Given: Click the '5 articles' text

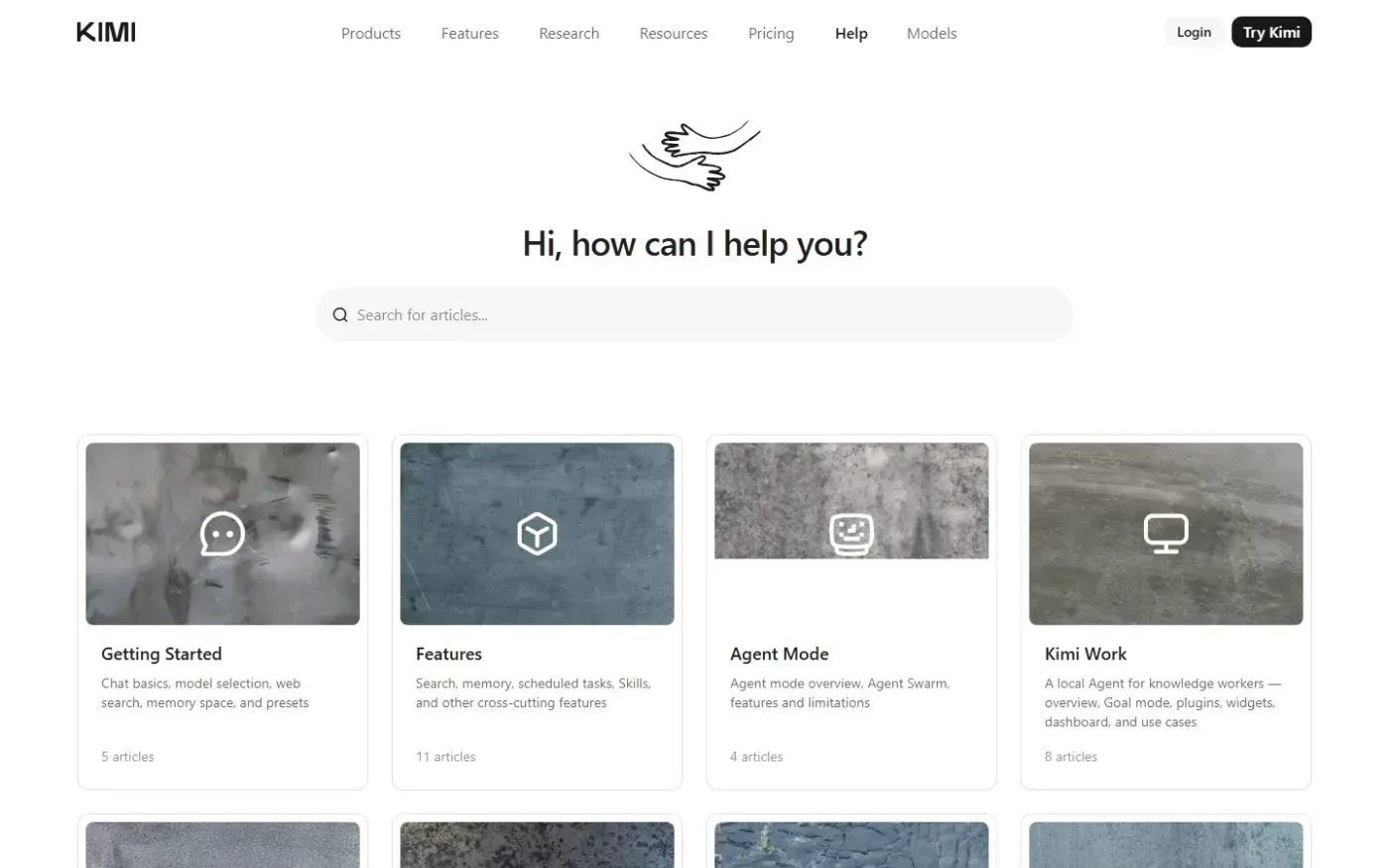Looking at the screenshot, I should click(x=128, y=757).
